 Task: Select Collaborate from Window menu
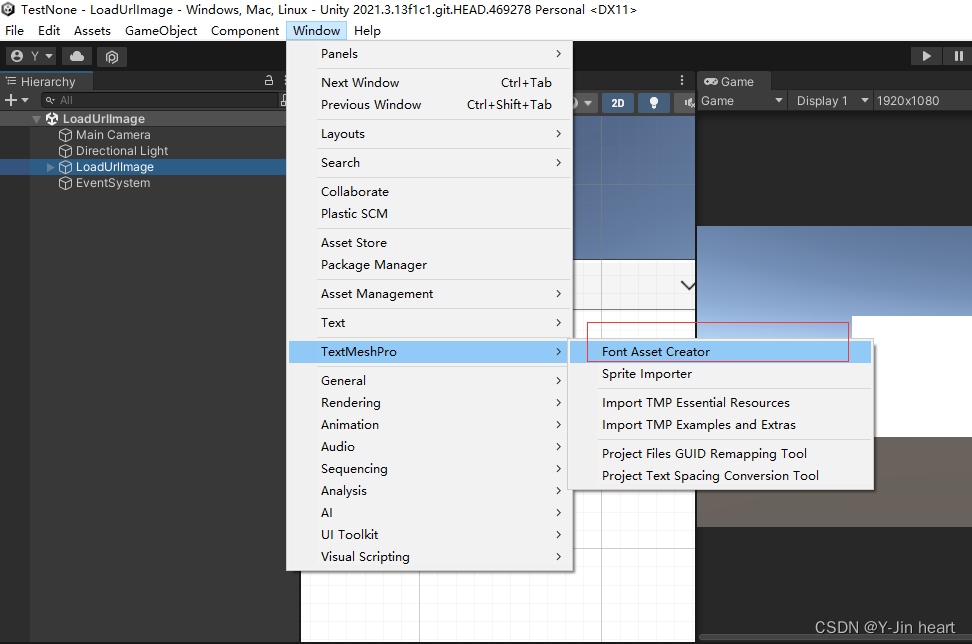point(429,192)
